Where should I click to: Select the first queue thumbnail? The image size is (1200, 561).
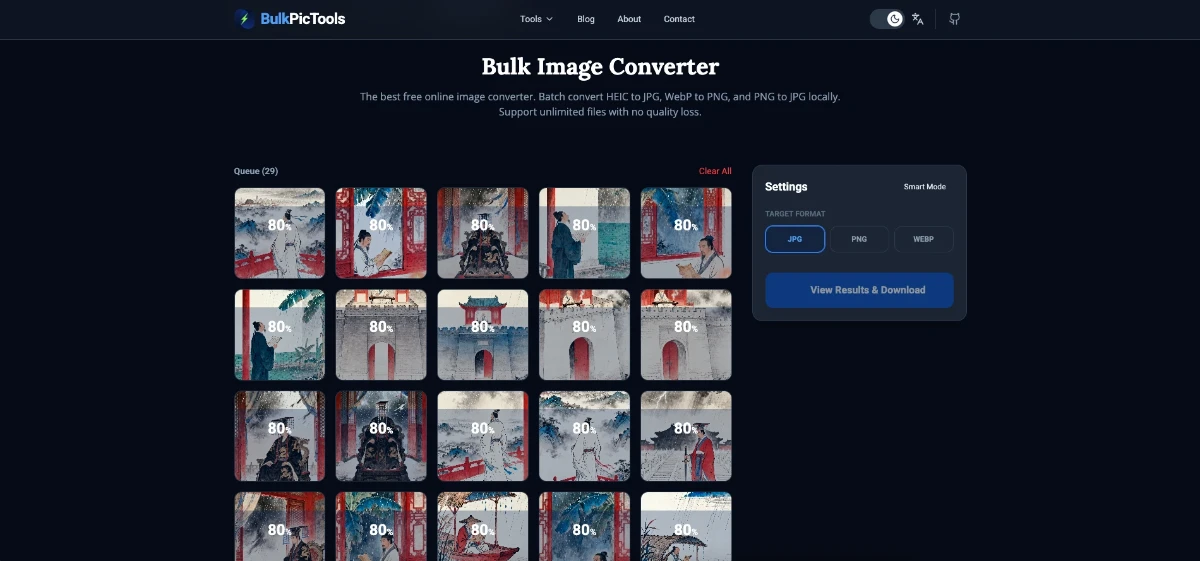point(279,233)
